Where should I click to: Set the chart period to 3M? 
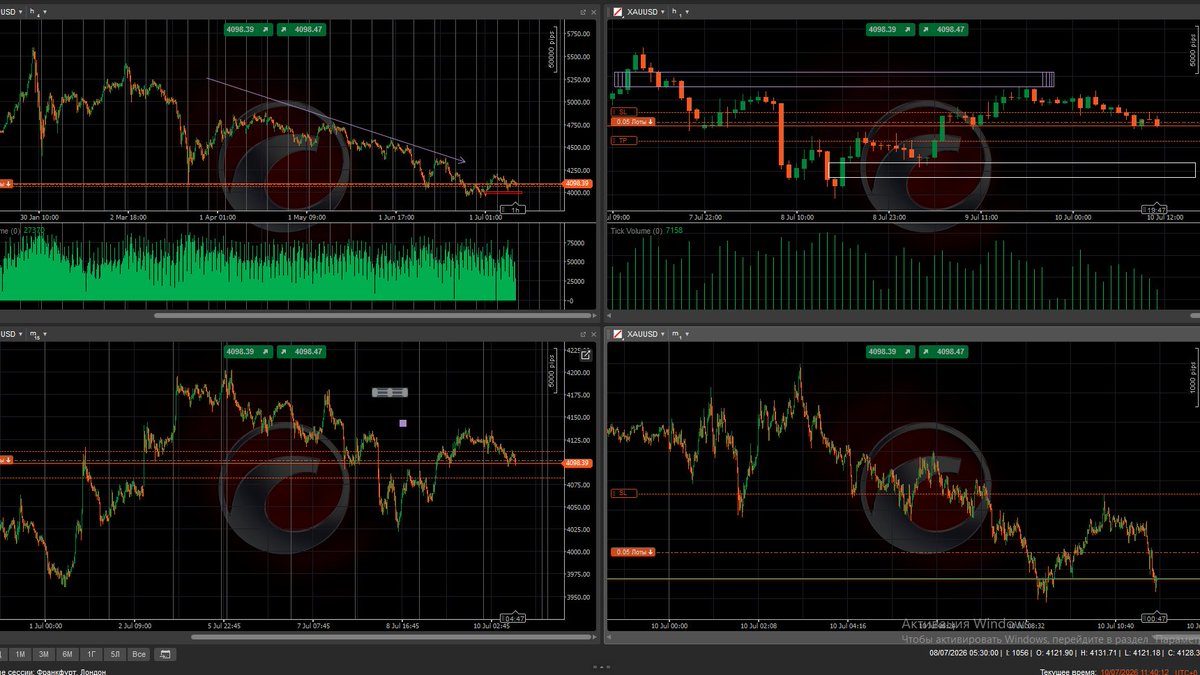pos(44,654)
